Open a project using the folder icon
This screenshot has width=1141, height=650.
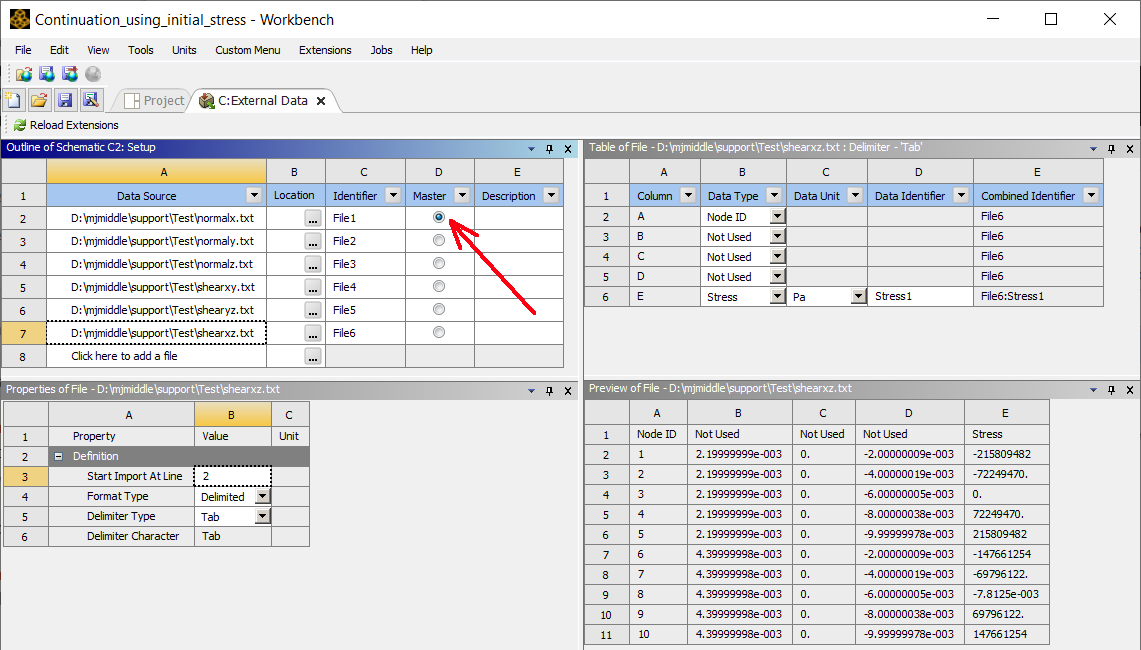[x=39, y=100]
